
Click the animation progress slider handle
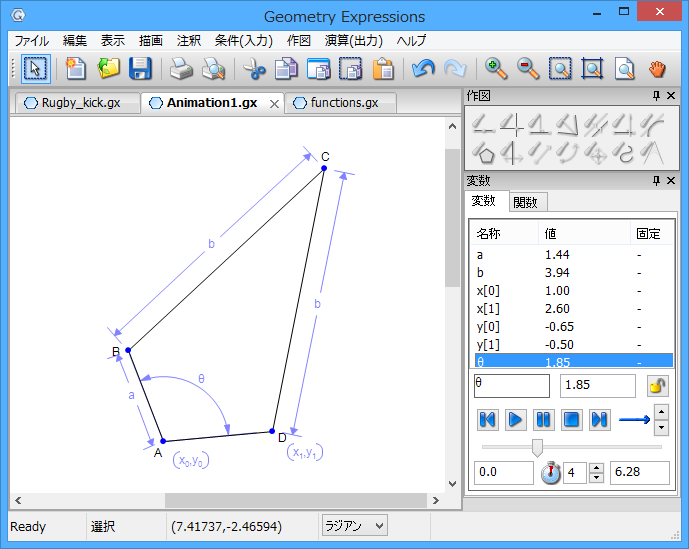pyautogui.click(x=537, y=446)
